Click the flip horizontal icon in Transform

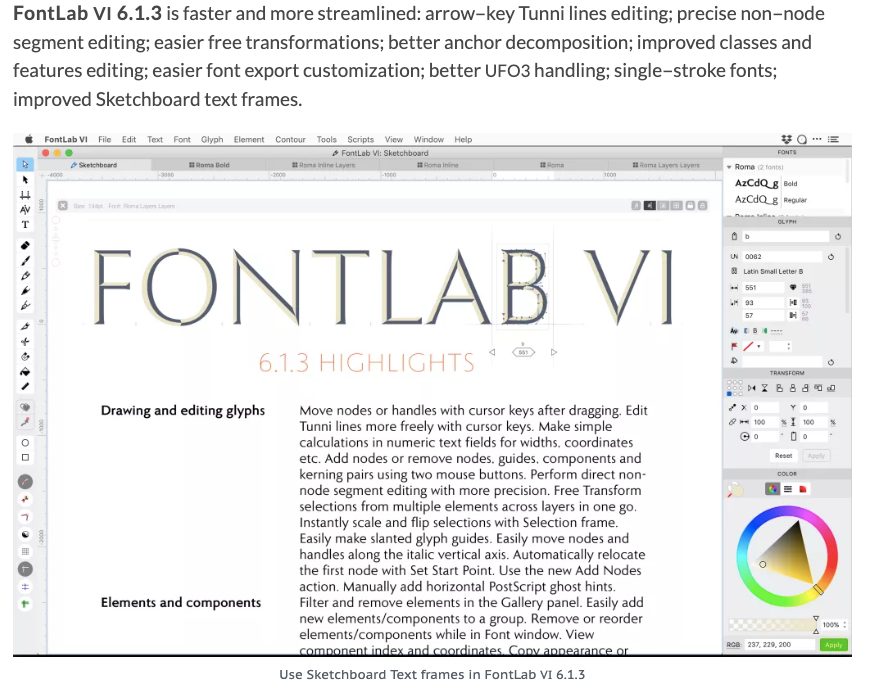pos(752,388)
